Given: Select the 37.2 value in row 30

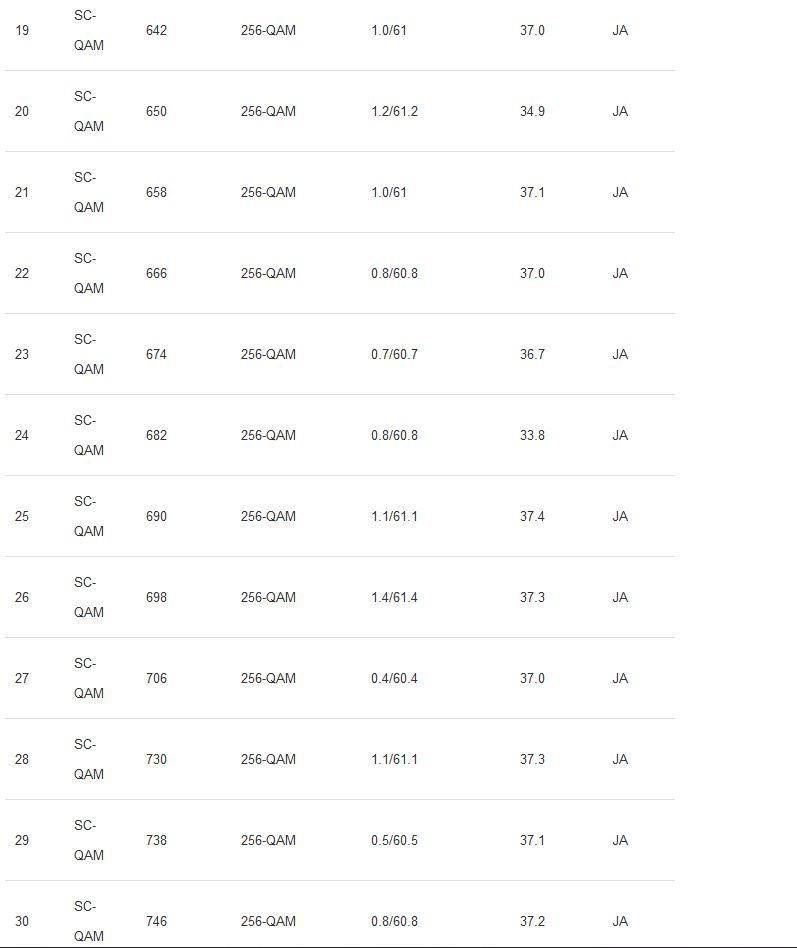Looking at the screenshot, I should [532, 921].
